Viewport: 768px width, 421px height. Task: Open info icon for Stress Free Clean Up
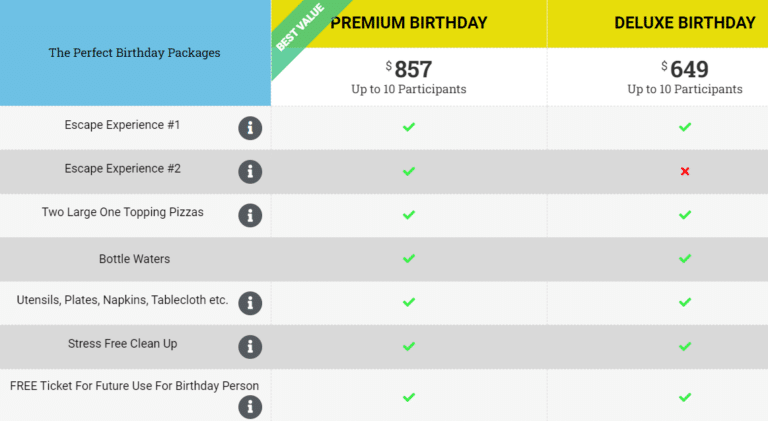pos(250,347)
